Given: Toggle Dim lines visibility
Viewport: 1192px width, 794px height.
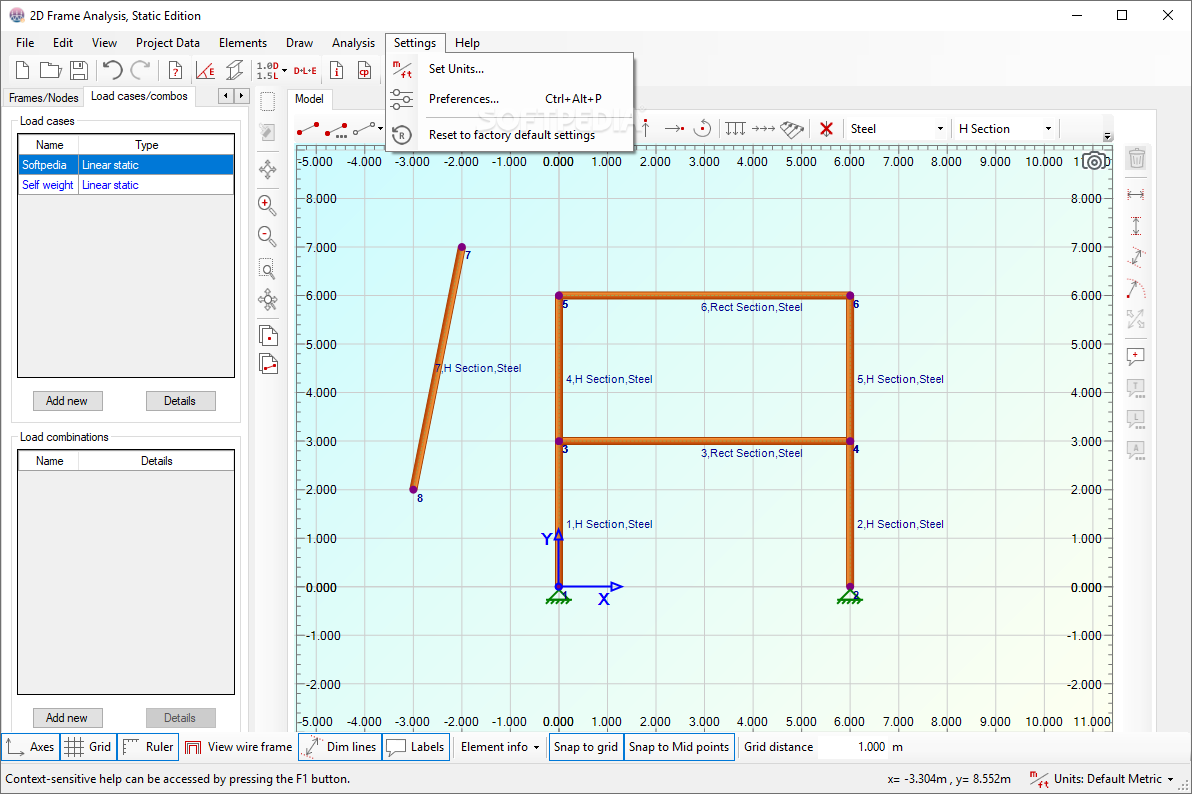Looking at the screenshot, I should coord(340,747).
